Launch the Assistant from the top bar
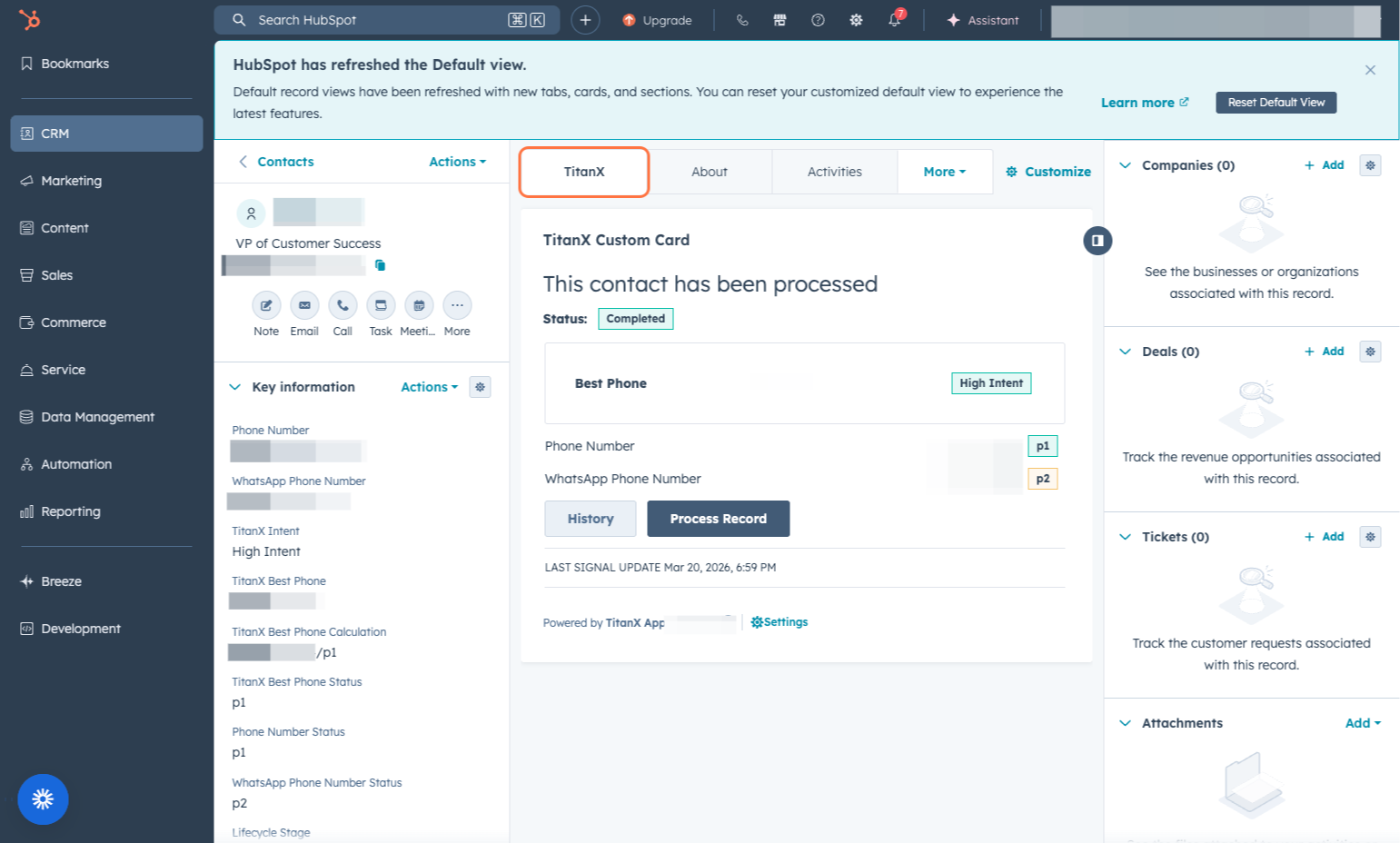 (983, 20)
